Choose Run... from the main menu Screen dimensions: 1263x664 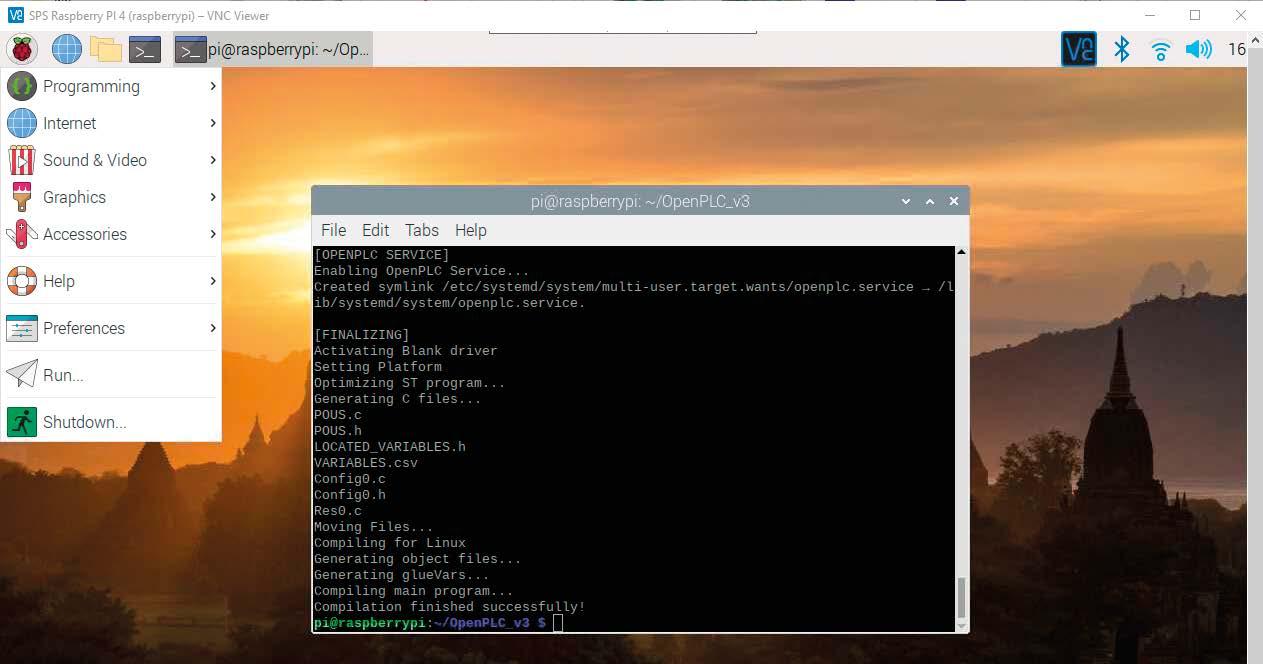coord(111,375)
